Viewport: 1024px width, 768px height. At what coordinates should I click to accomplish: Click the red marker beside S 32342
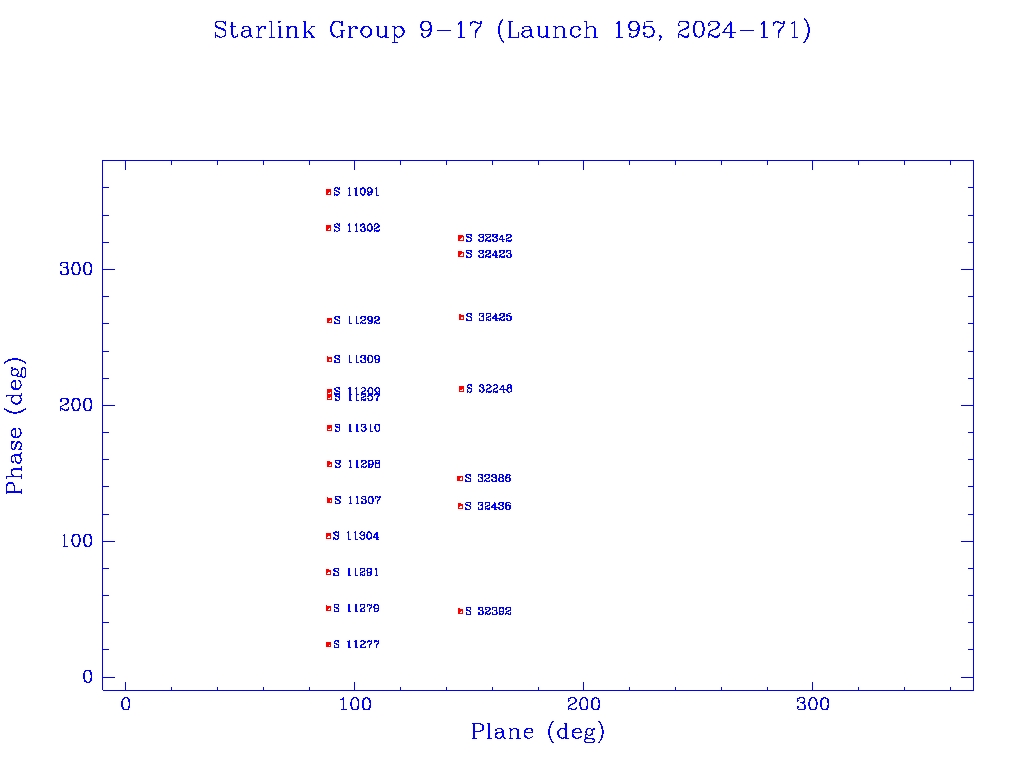pos(461,238)
